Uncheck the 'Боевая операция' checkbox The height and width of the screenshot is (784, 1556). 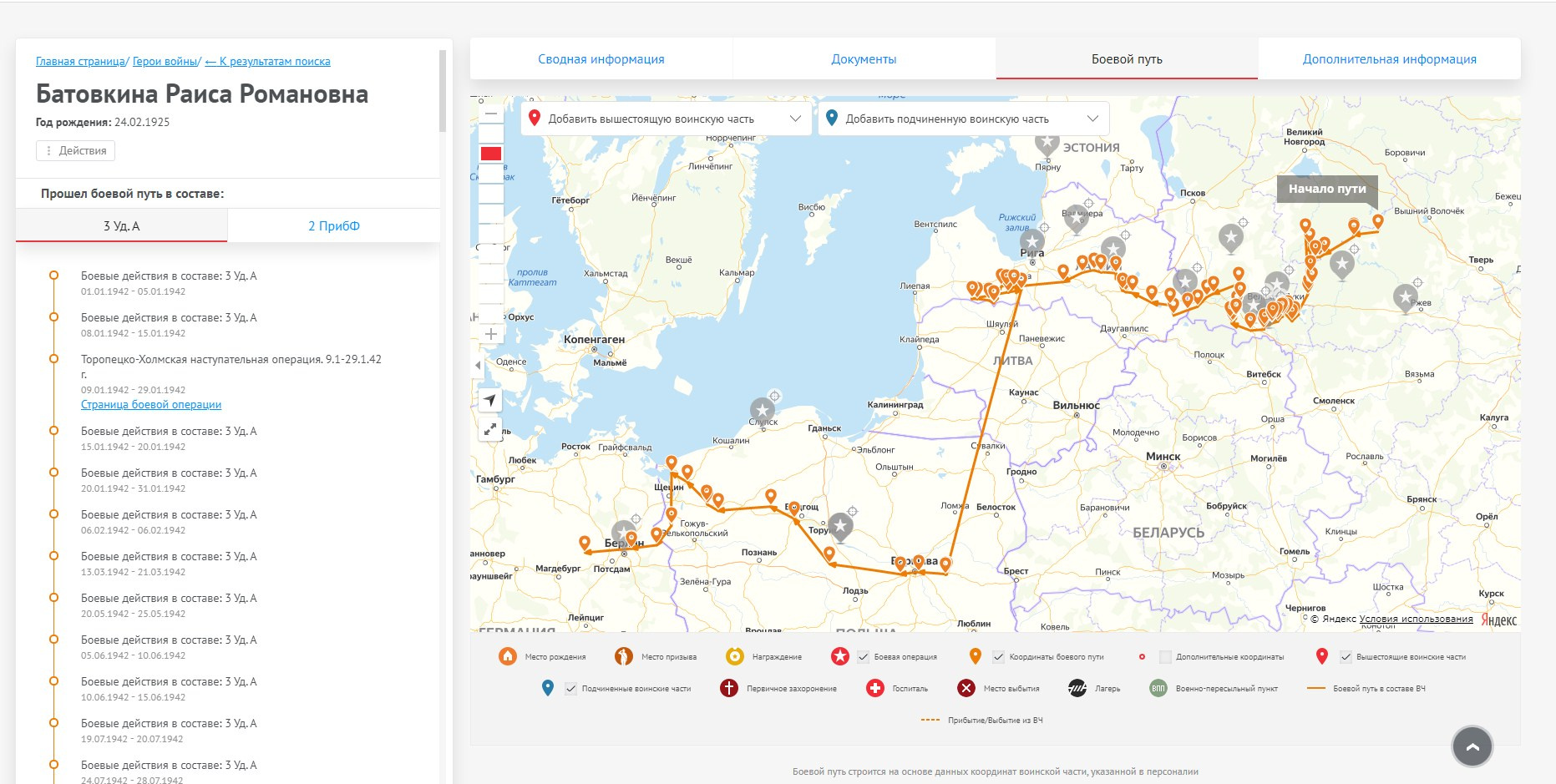[864, 657]
